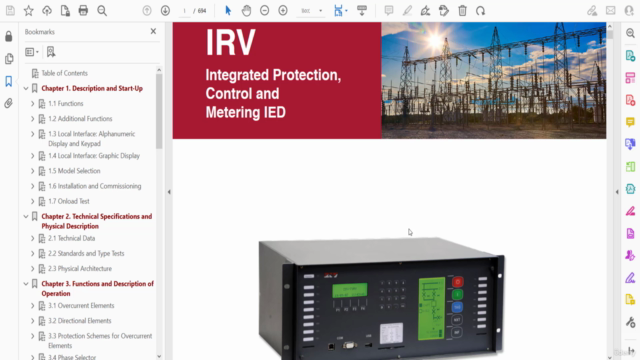Go to 2.3 Physical Architecture bookmark
Screen dimensions: 640x360
pyautogui.click(x=80, y=269)
